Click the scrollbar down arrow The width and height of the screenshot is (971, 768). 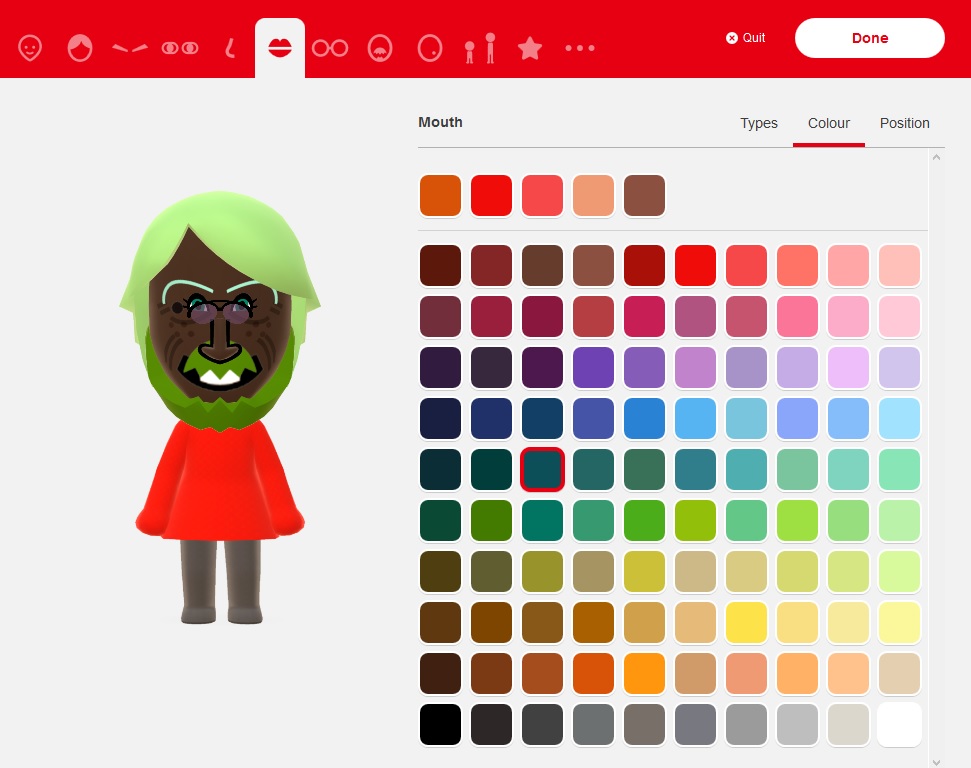[936, 762]
